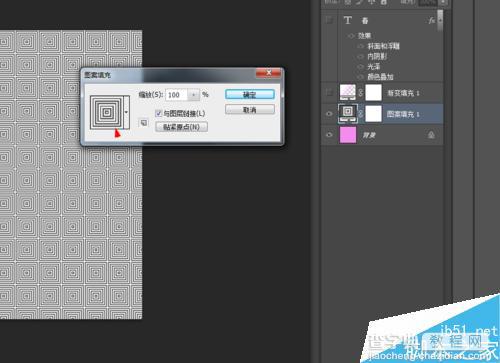Click the 贴紧原点(N) button
500x363 pixels.
point(181,127)
